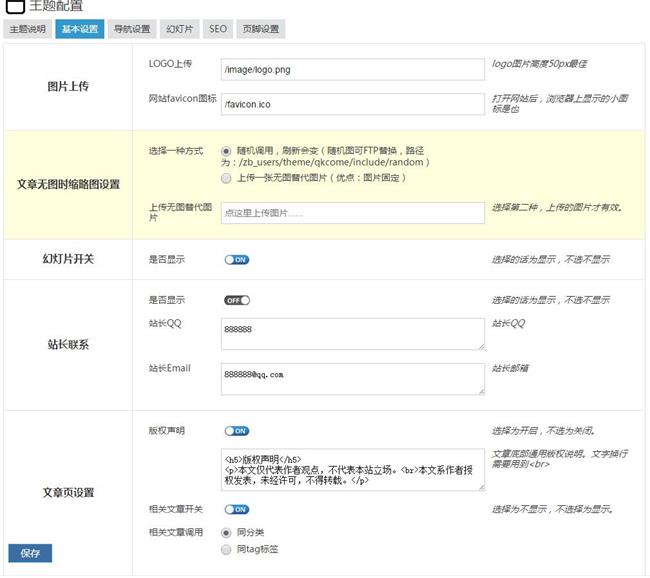
Task: Switch to the 导航设置 tab
Action: tap(132, 29)
